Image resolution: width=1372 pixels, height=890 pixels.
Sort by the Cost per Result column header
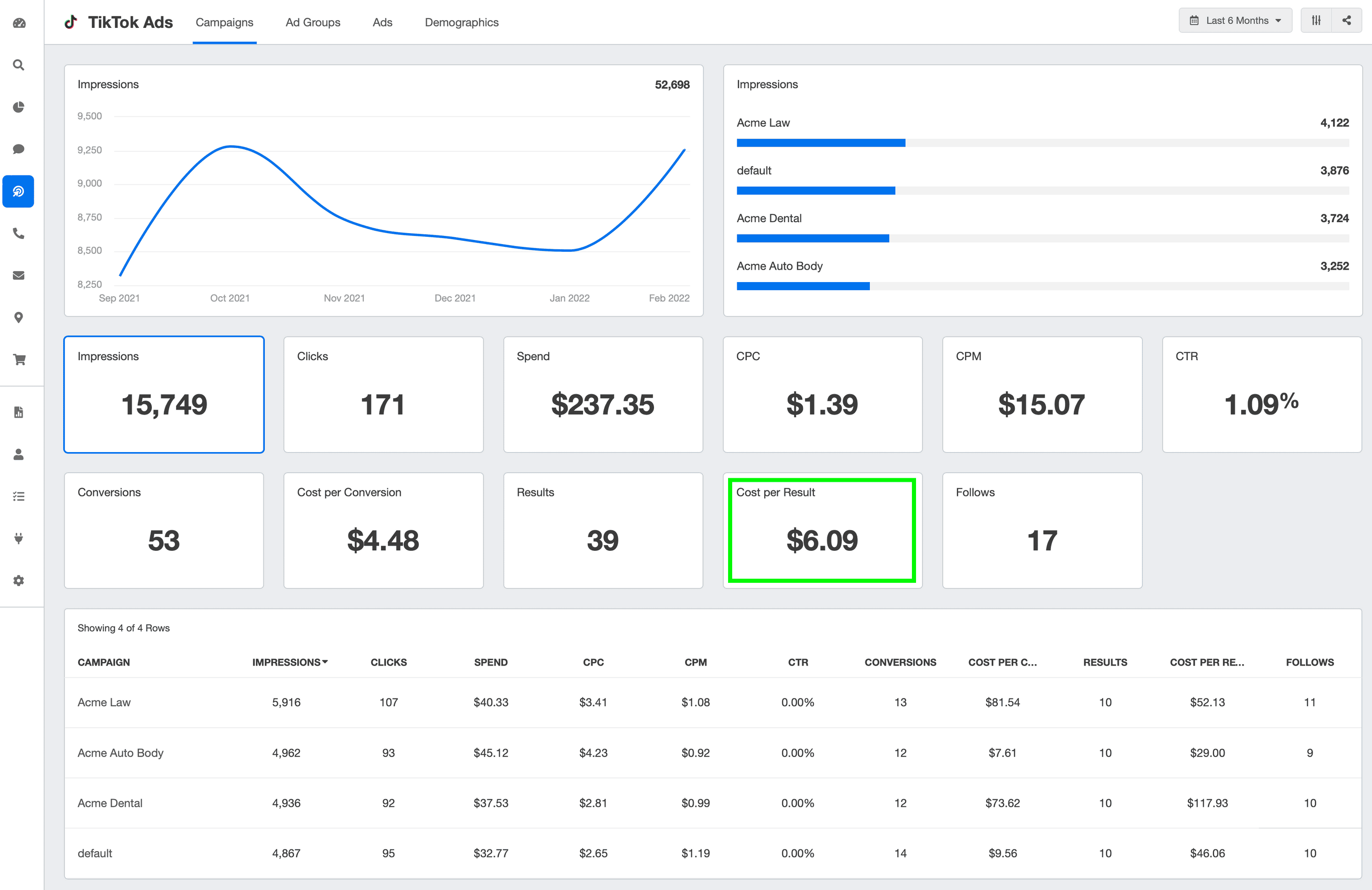[1206, 662]
